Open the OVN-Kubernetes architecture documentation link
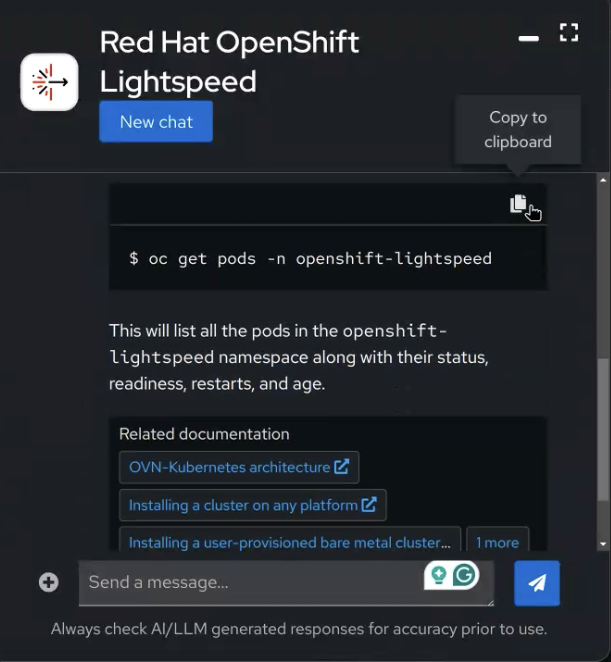This screenshot has height=662, width=611. coord(229,467)
